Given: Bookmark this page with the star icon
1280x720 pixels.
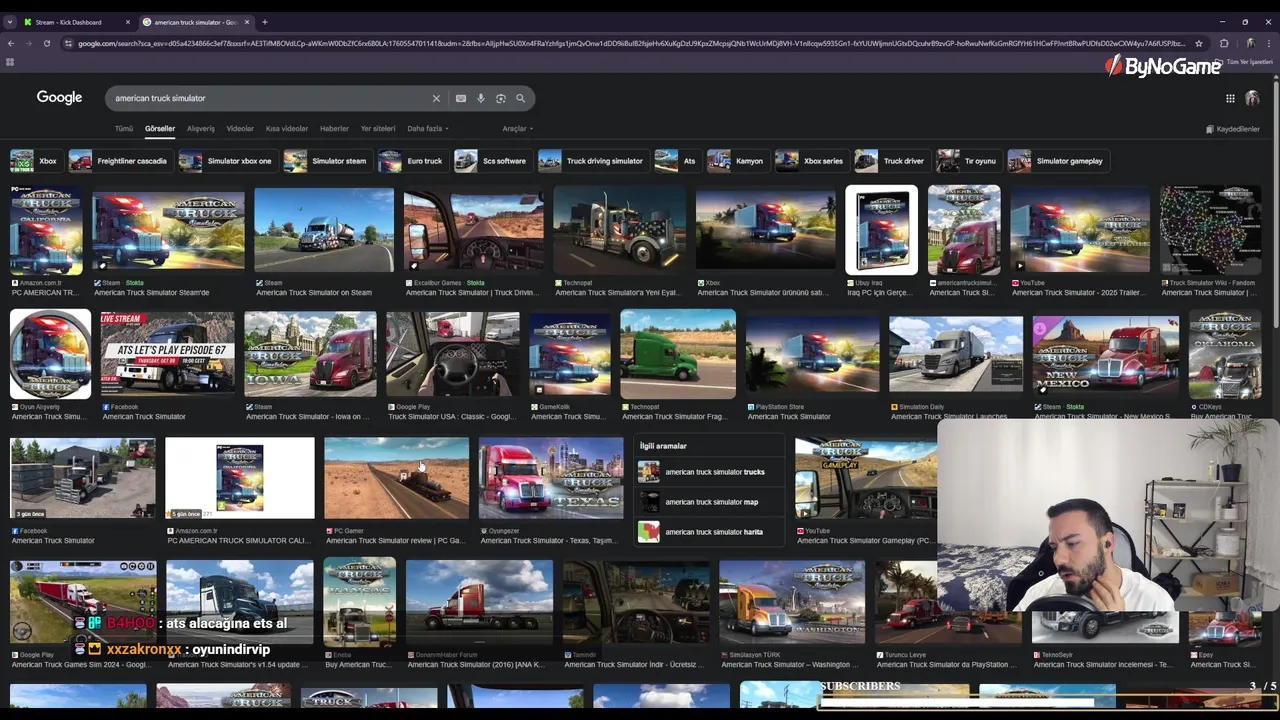Looking at the screenshot, I should pyautogui.click(x=1198, y=43).
